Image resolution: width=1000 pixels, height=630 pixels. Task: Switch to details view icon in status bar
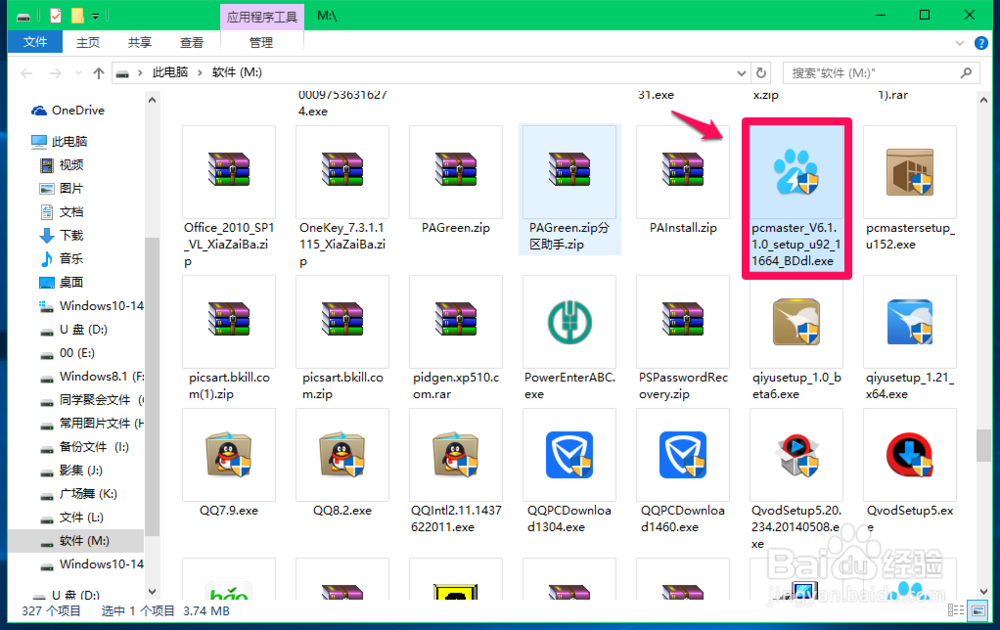[955, 611]
